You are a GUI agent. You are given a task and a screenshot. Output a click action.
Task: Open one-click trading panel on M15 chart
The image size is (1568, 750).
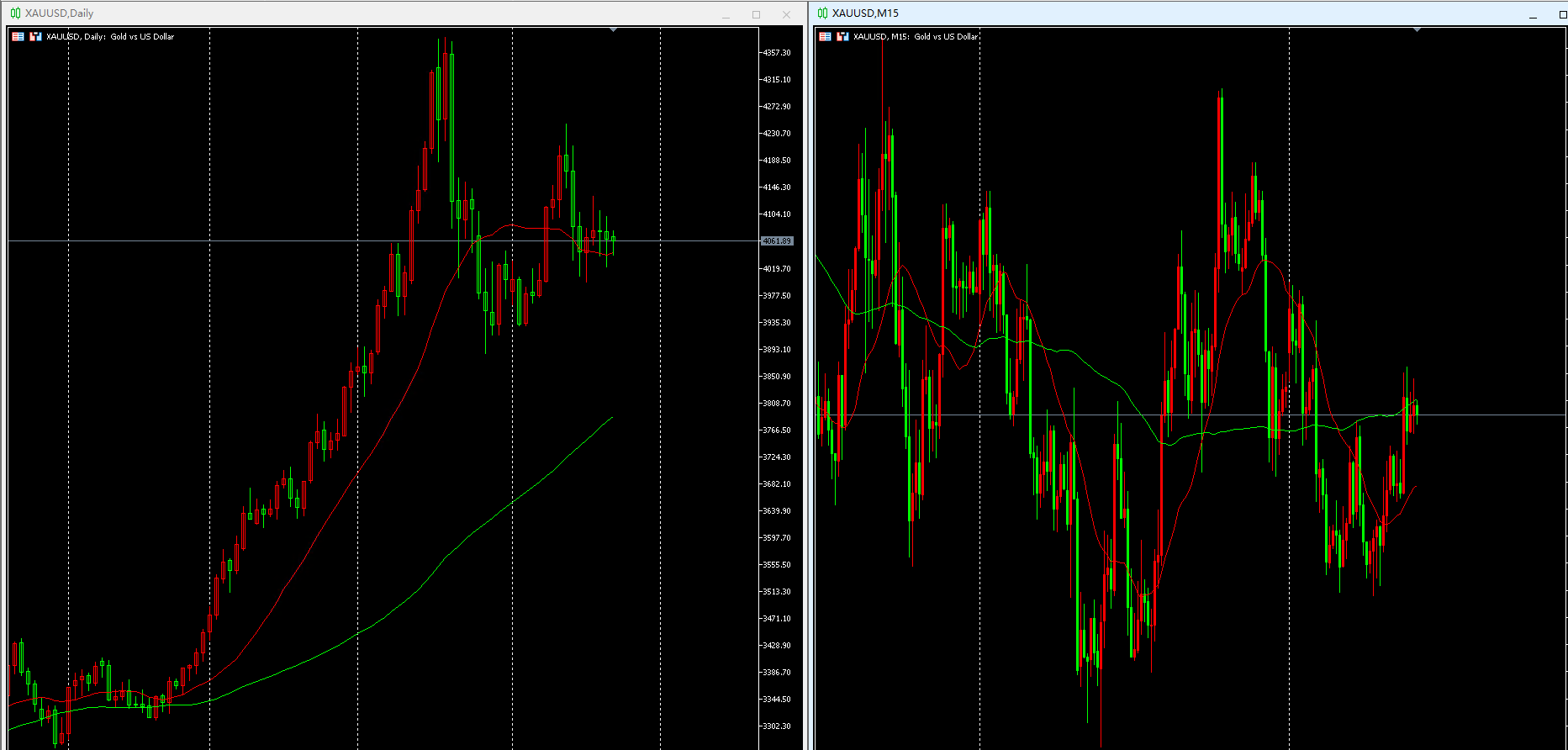[825, 37]
